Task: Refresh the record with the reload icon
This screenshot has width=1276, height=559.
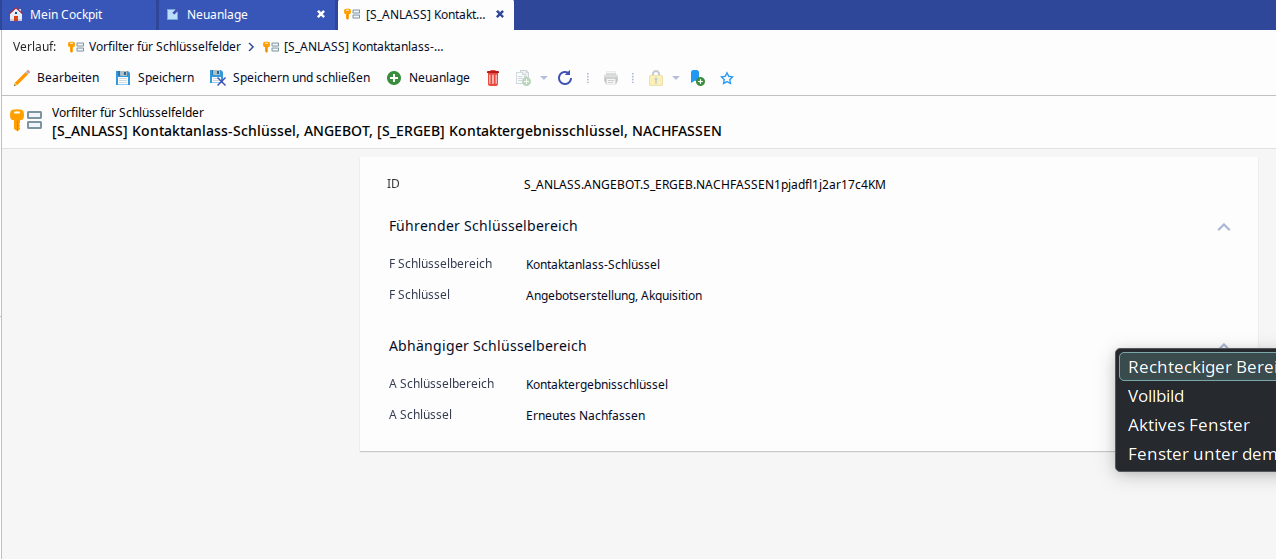Action: pyautogui.click(x=565, y=78)
